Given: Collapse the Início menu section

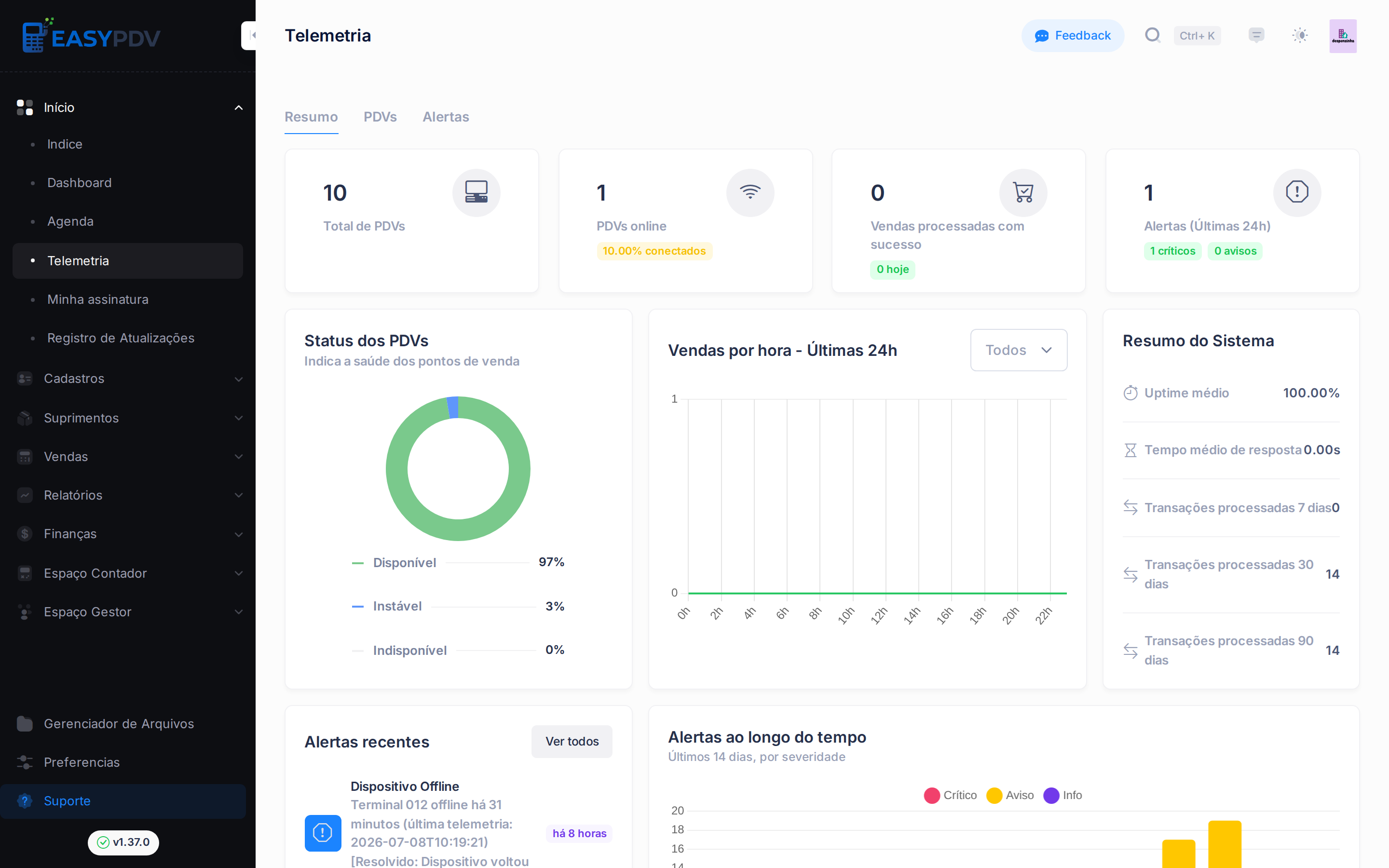Looking at the screenshot, I should pos(238,108).
